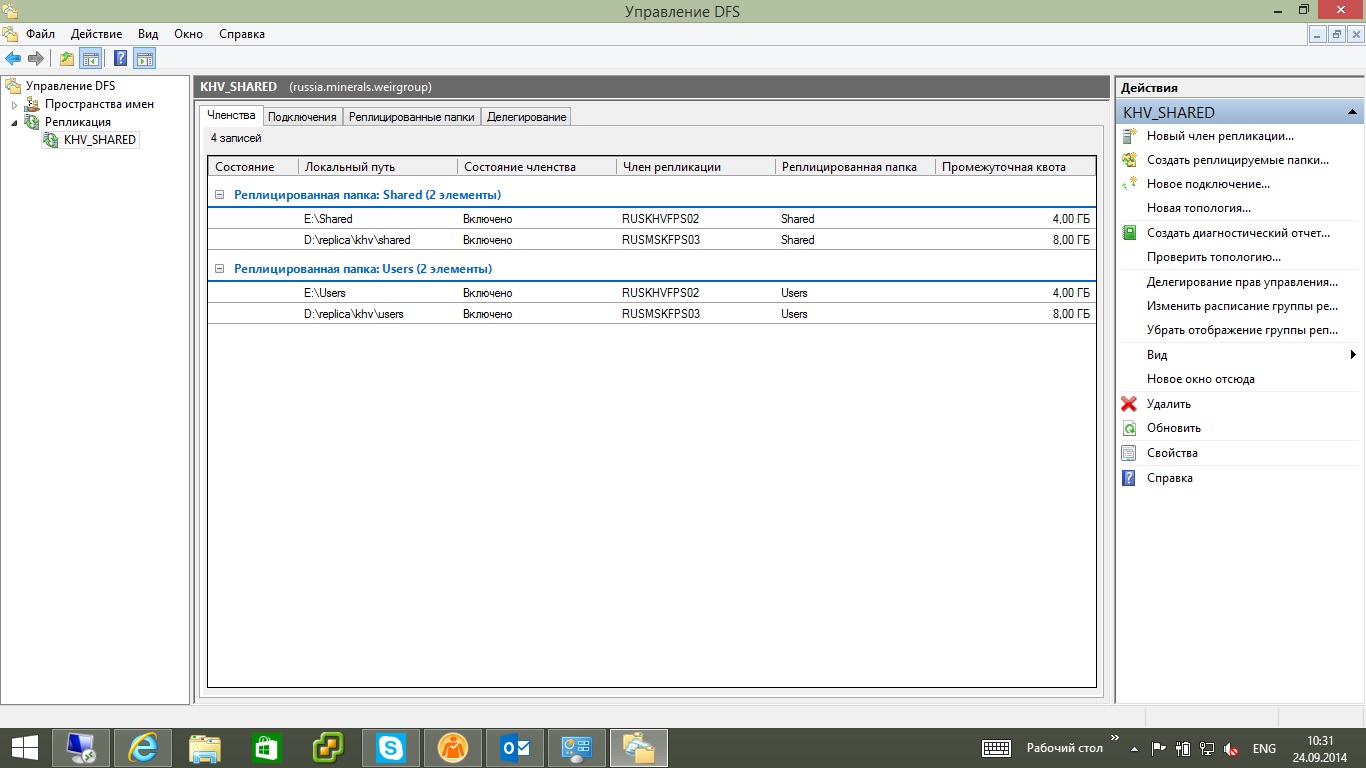Open the Windows Start button

[x=25, y=748]
